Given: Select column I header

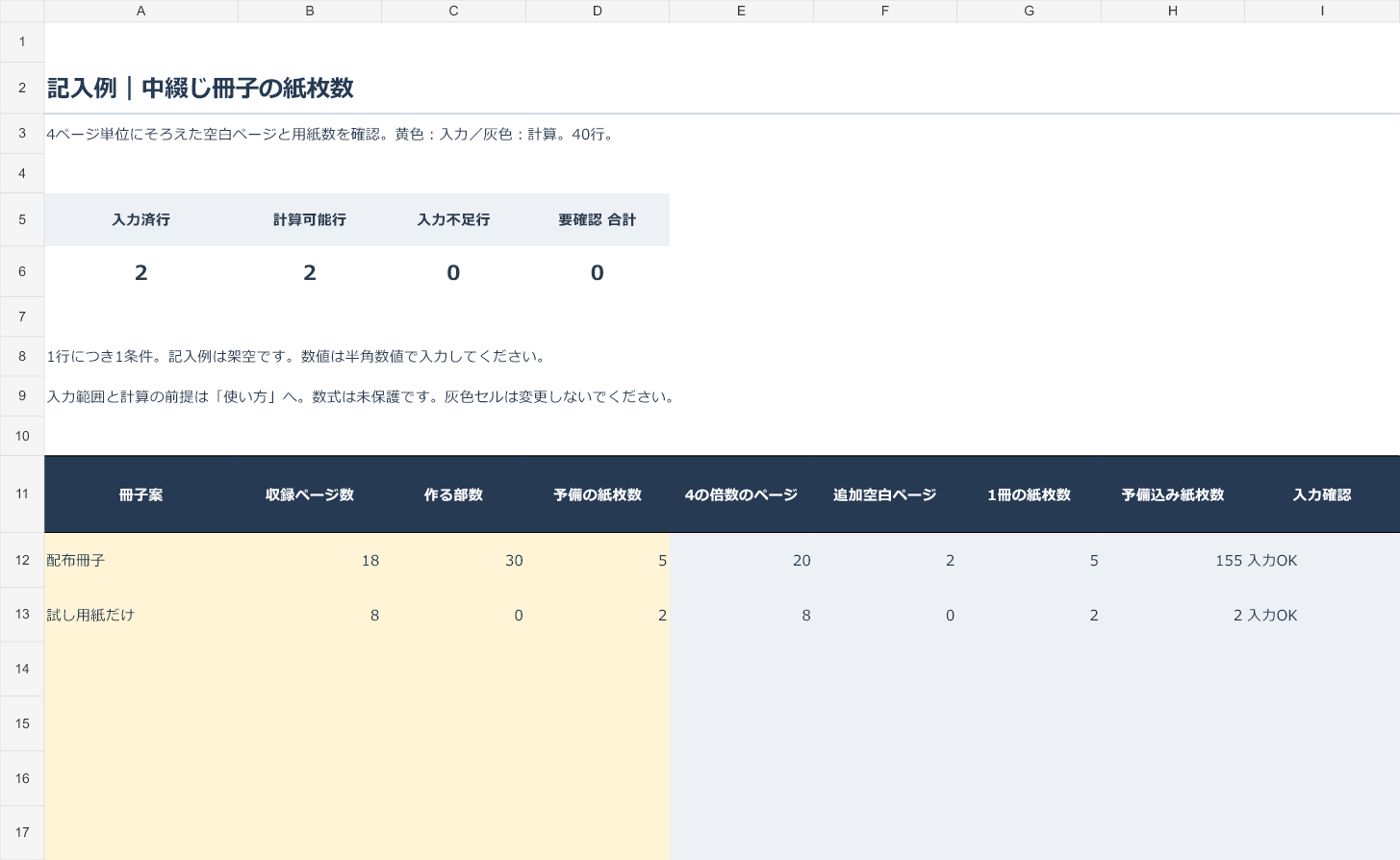Looking at the screenshot, I should [x=1322, y=11].
